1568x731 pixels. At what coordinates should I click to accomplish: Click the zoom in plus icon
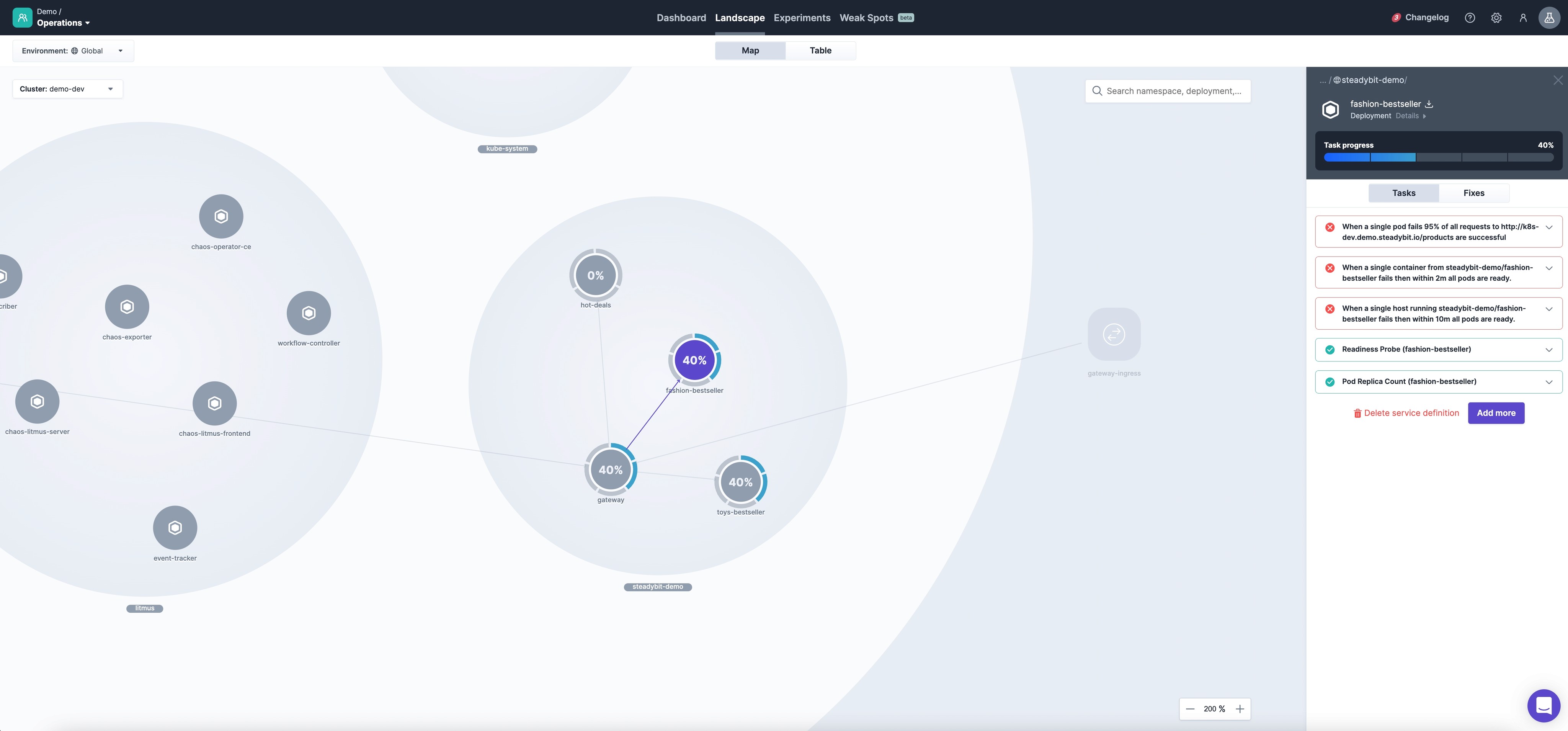pos(1240,709)
